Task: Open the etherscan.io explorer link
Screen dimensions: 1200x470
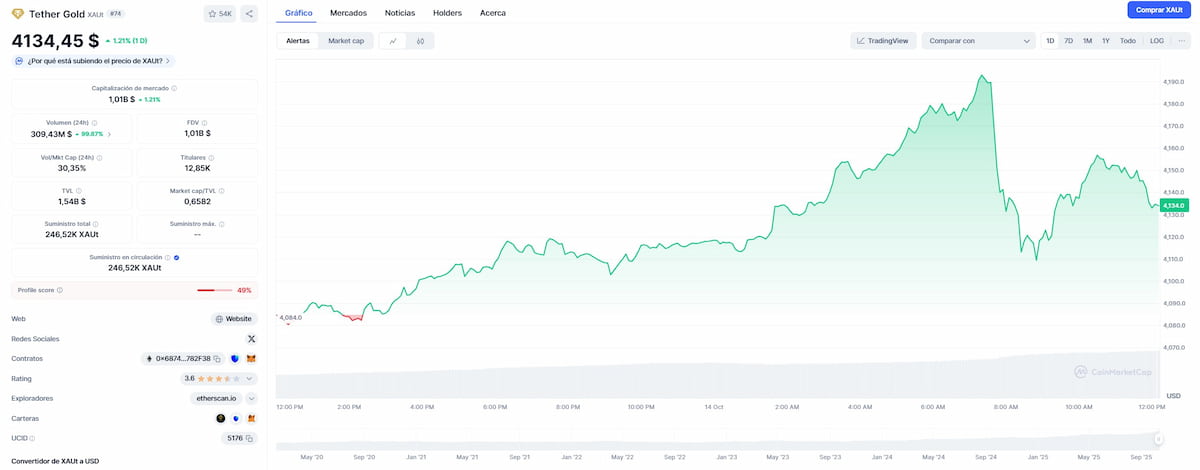Action: coord(216,398)
